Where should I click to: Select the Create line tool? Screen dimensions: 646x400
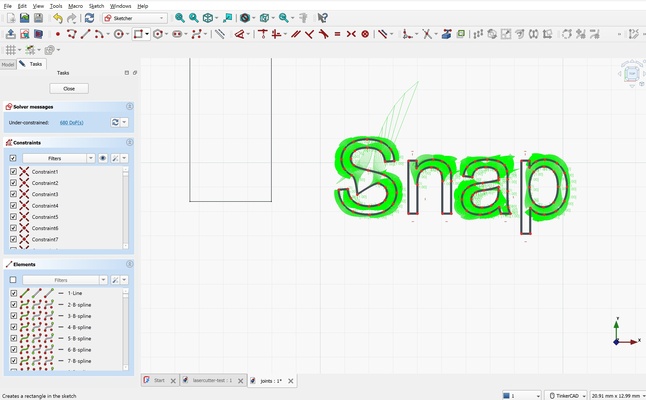[85, 34]
